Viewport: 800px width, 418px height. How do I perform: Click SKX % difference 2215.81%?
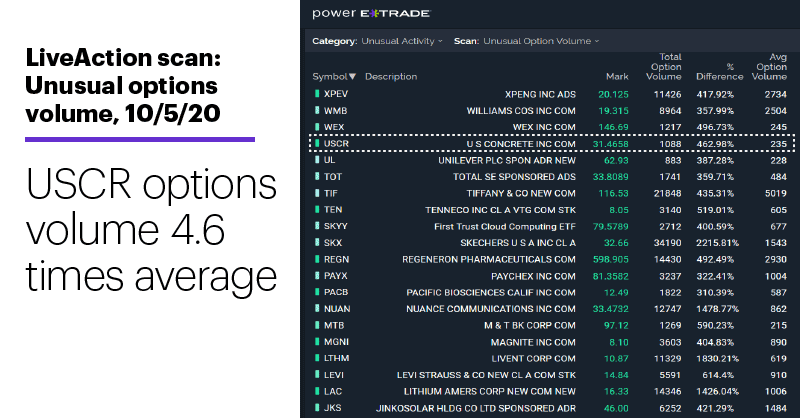coord(717,243)
